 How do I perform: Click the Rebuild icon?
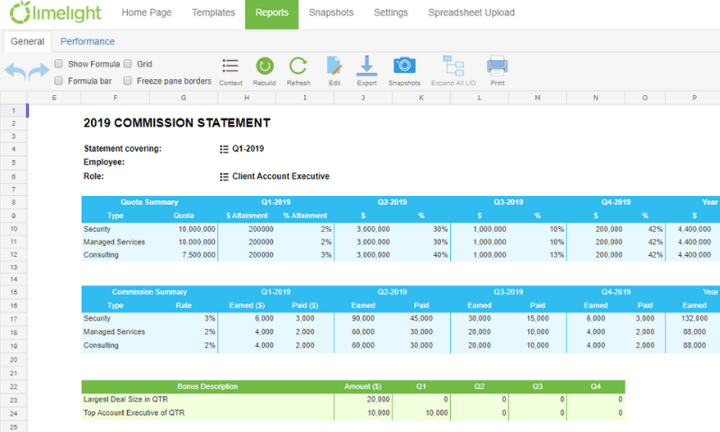pos(264,66)
